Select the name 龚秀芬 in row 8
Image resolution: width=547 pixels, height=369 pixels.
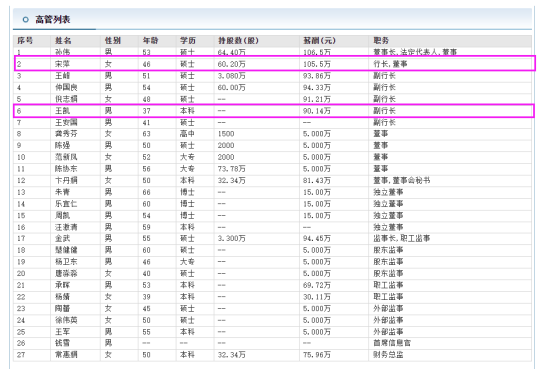(66, 134)
